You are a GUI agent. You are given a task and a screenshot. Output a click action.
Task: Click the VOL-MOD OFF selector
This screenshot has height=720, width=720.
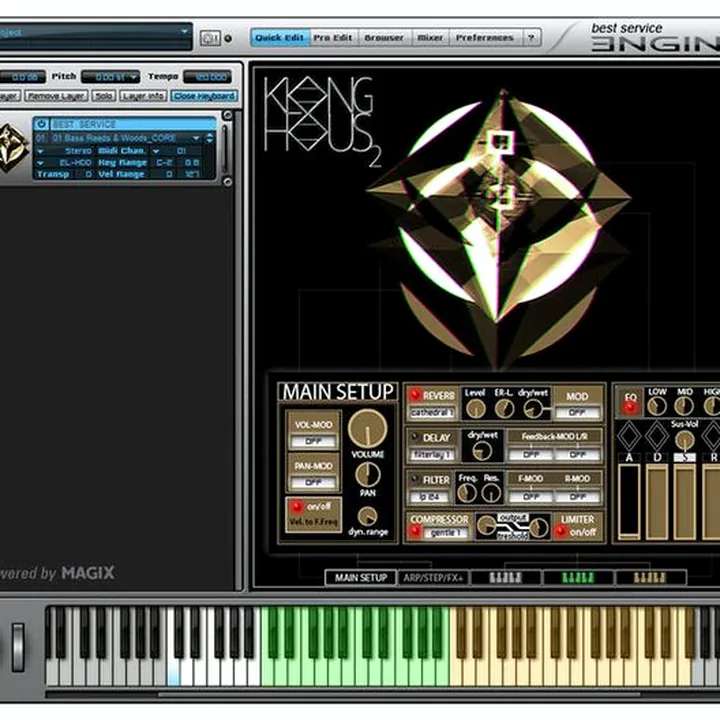[313, 441]
